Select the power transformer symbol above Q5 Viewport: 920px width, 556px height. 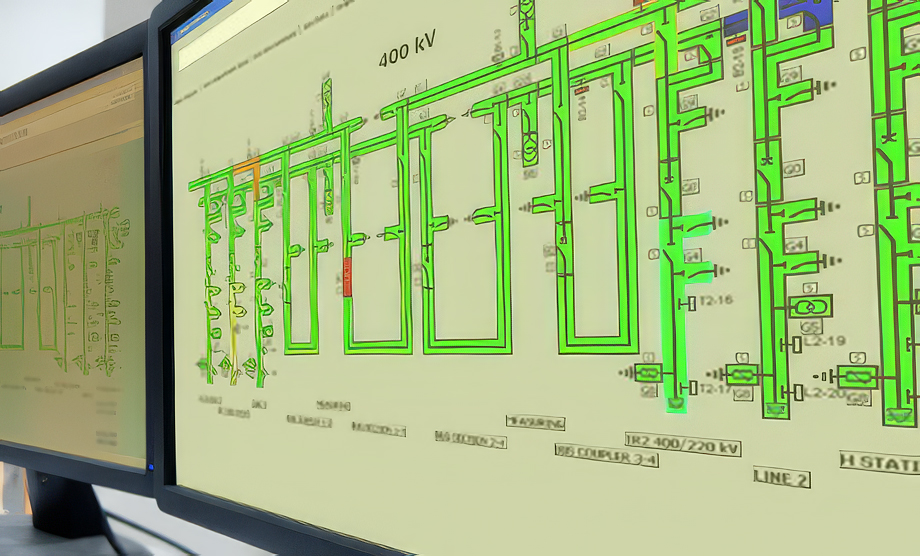[x=810, y=306]
